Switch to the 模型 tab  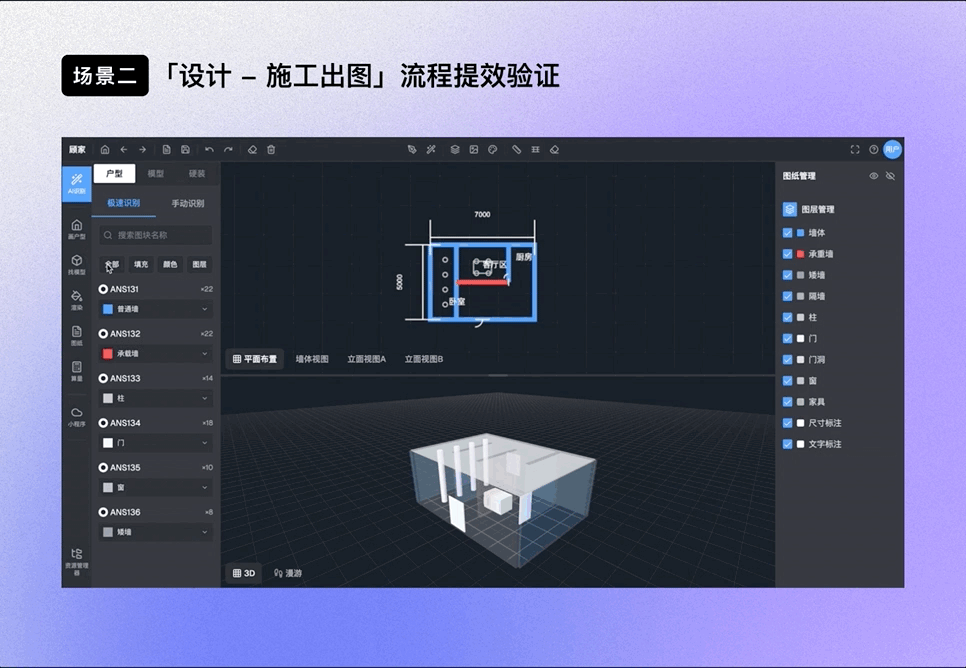click(156, 174)
